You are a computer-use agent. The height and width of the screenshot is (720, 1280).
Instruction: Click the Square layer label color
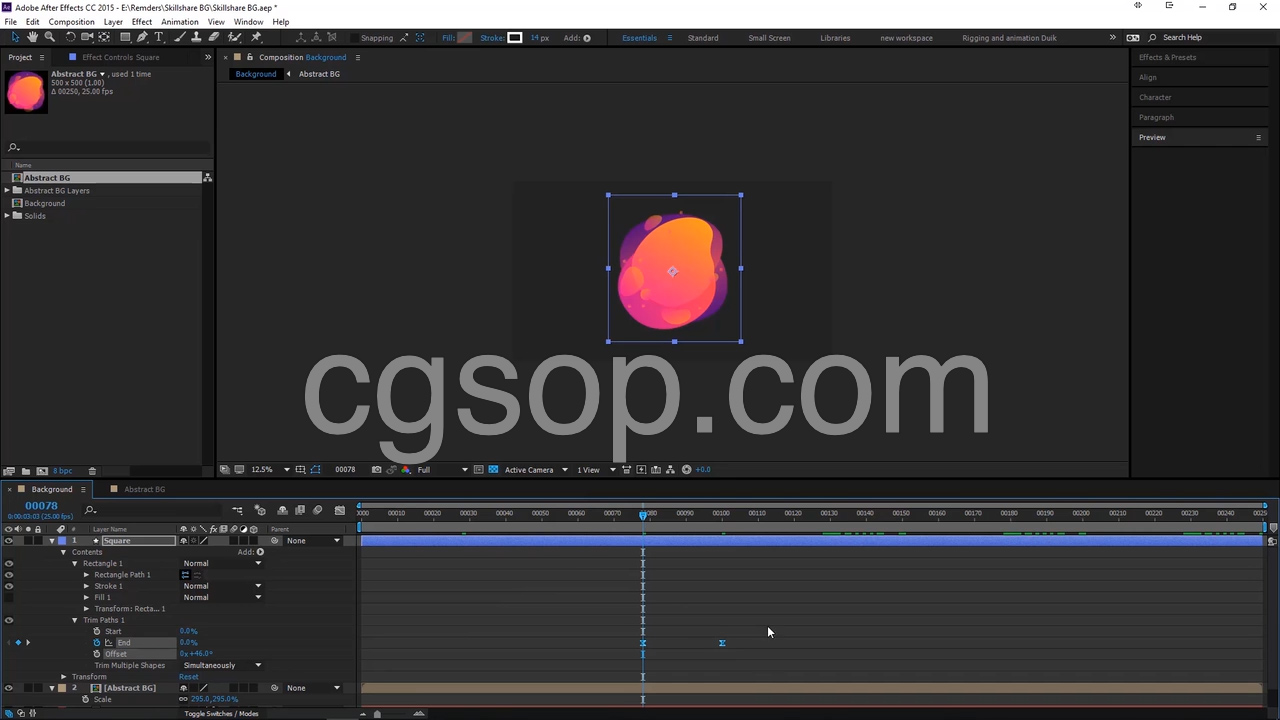(x=62, y=541)
